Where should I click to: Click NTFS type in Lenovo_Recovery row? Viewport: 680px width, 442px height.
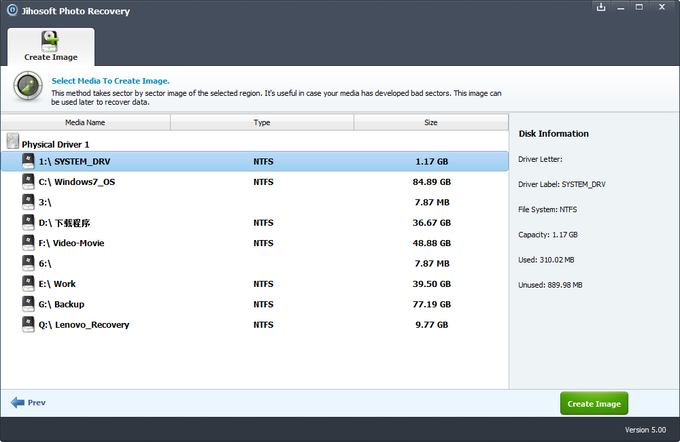pos(263,324)
